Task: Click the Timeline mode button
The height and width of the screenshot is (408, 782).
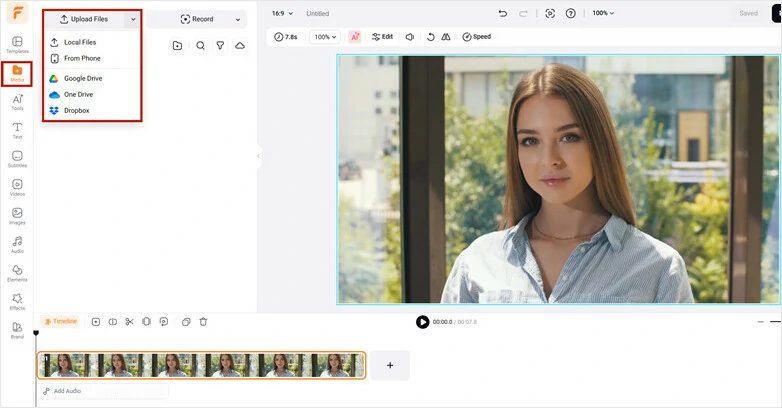Action: pos(61,321)
